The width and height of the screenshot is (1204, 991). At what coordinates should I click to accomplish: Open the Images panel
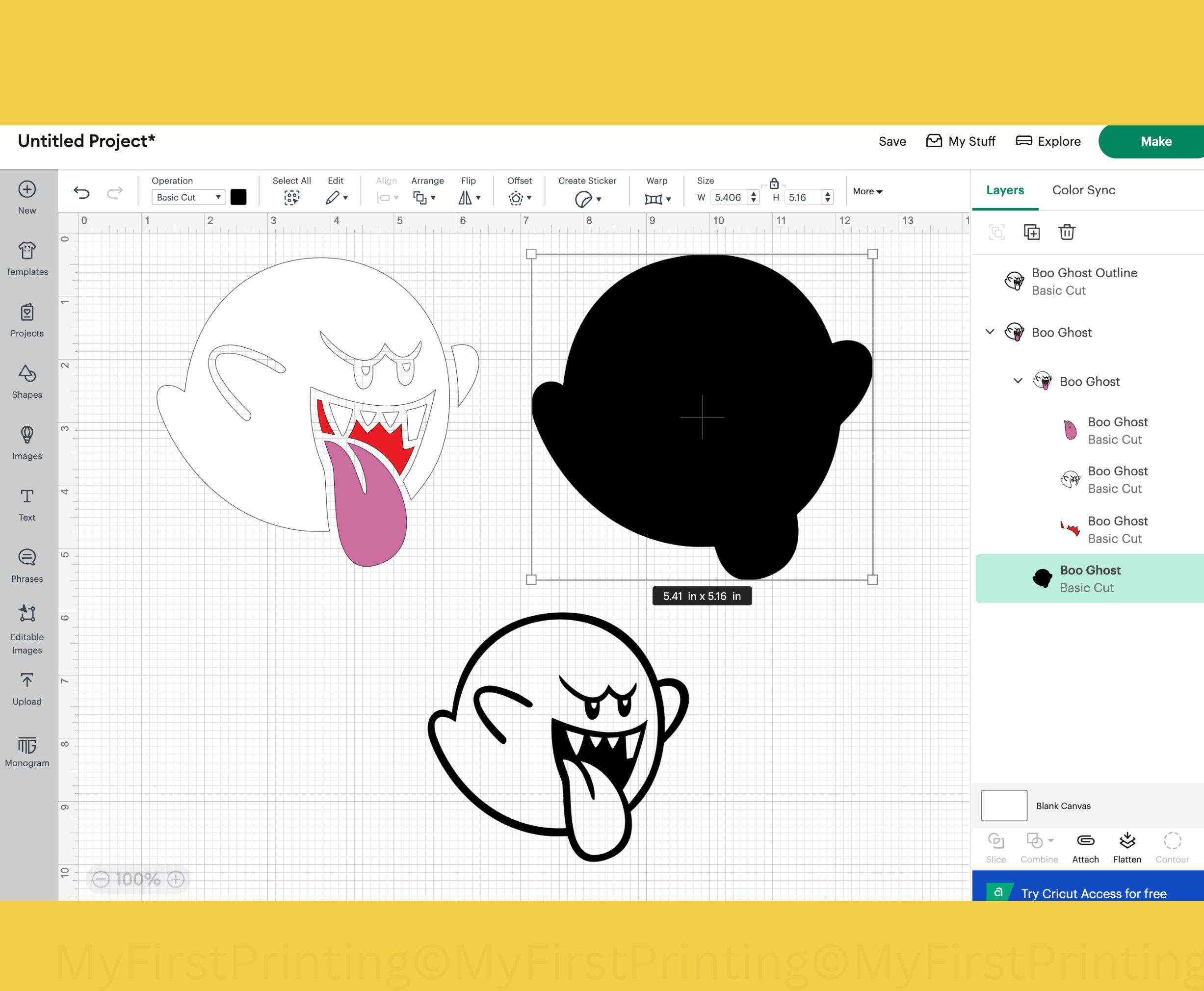[26, 443]
